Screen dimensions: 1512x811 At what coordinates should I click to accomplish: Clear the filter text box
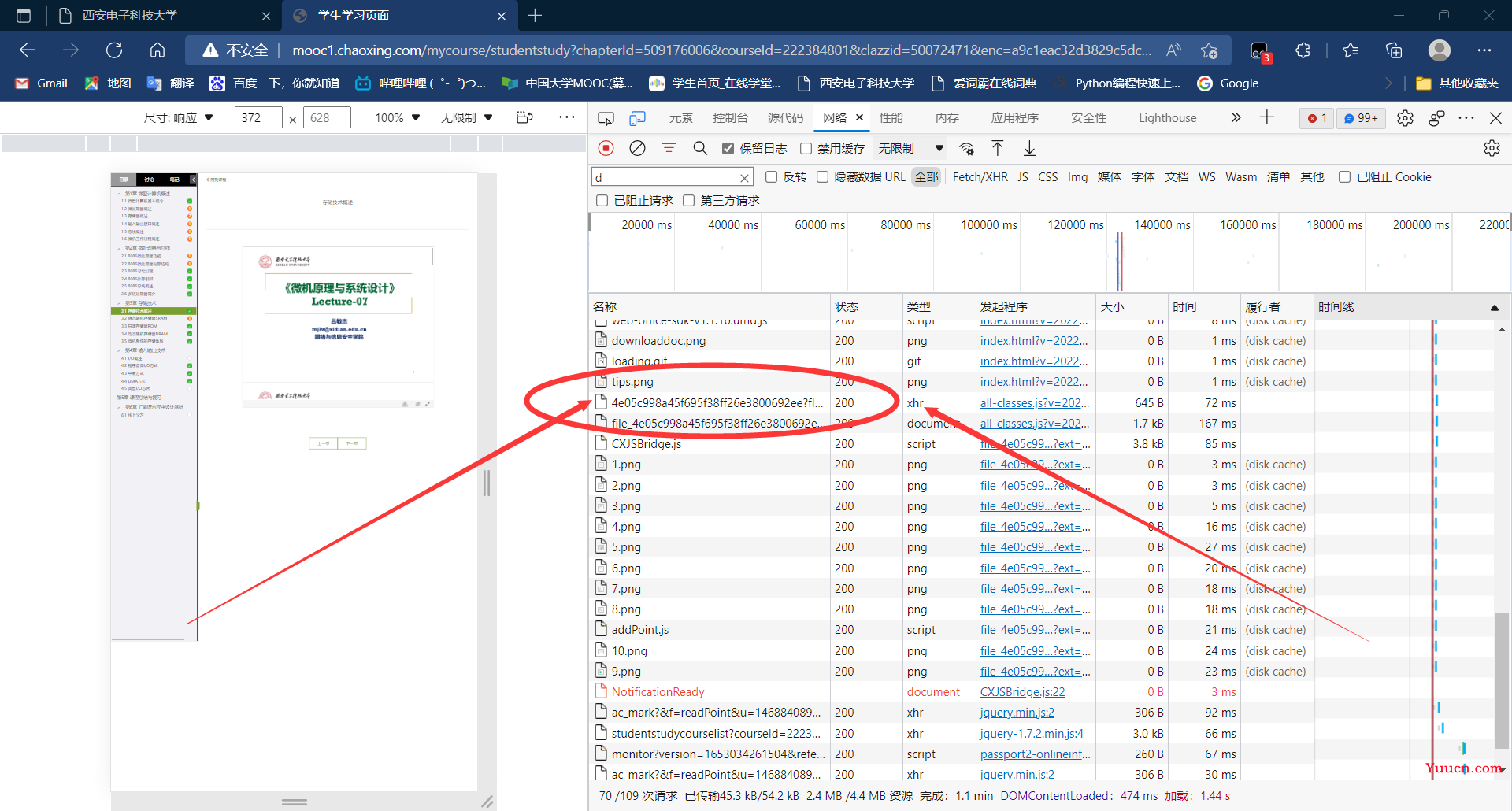744,178
